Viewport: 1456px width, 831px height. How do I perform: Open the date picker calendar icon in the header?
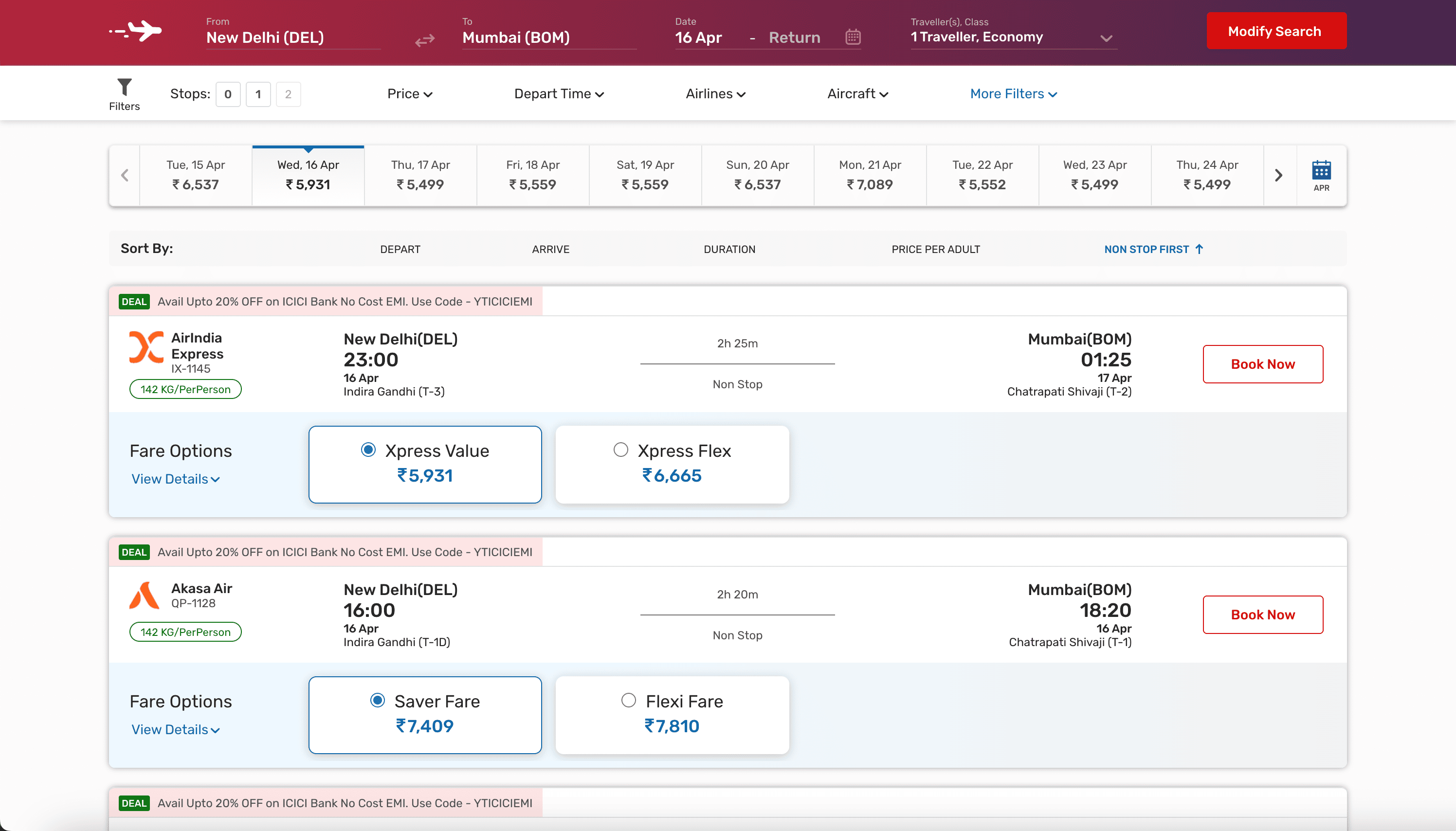coord(853,37)
